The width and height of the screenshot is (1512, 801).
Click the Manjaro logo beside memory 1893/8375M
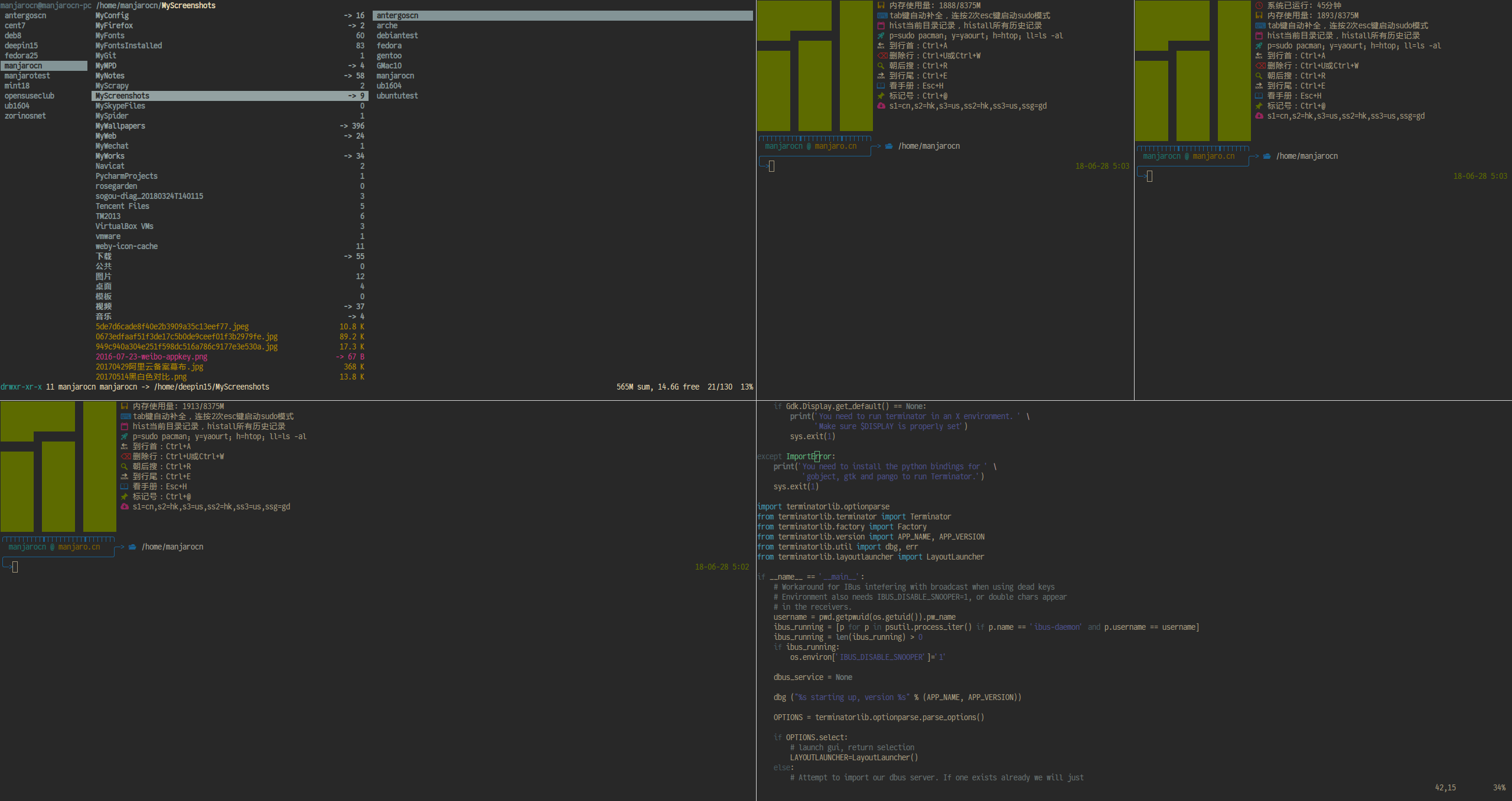point(1192,71)
